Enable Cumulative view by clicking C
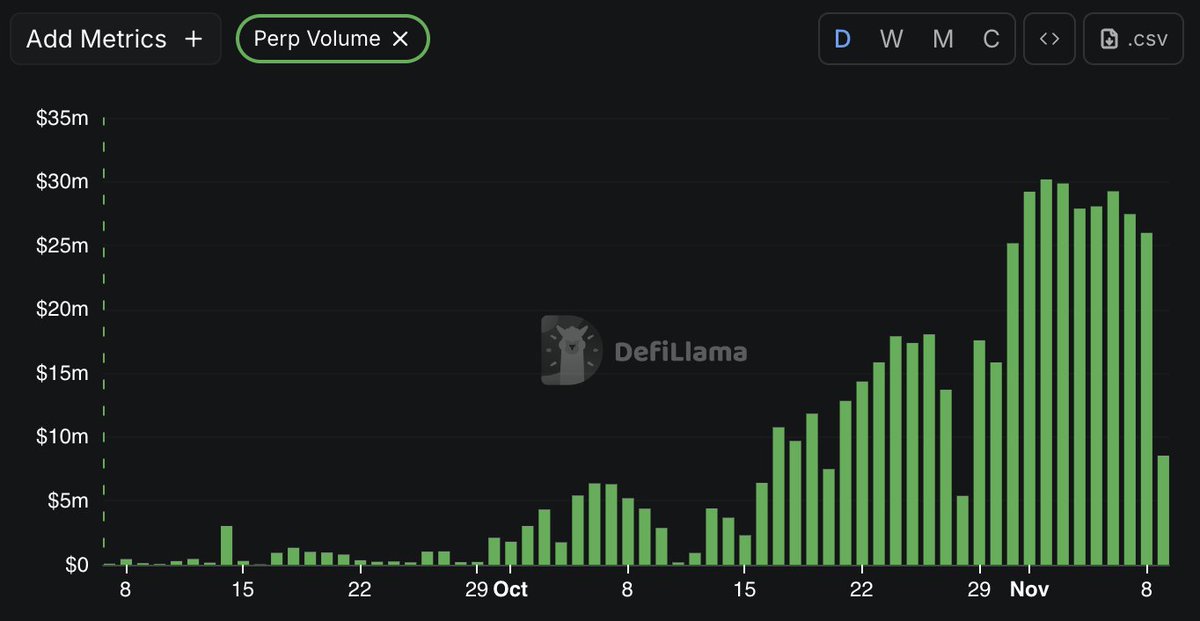Screen dimensions: 1200x621 pyautogui.click(x=991, y=38)
